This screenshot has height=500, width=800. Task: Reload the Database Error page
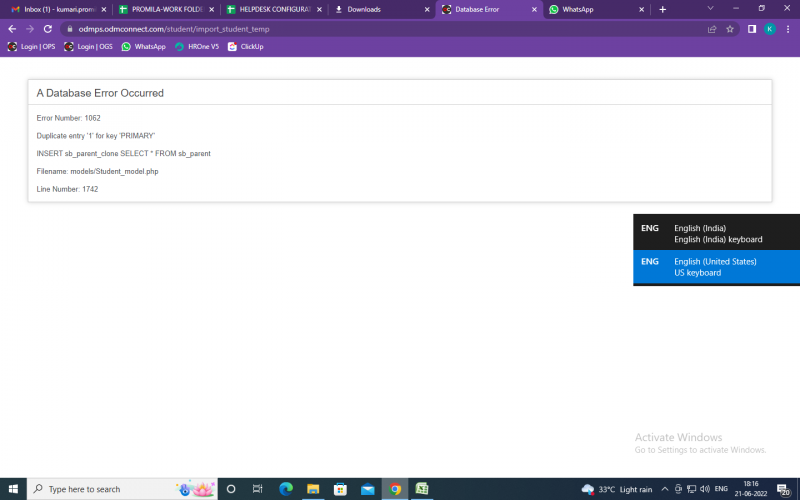click(x=47, y=29)
